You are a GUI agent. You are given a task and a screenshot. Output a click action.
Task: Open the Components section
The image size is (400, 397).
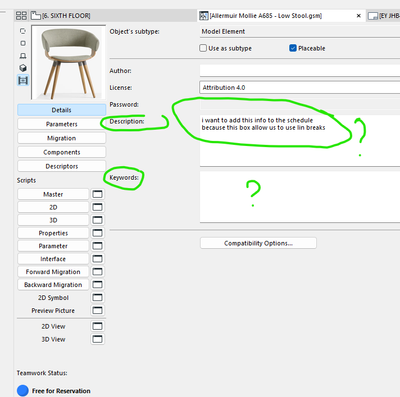click(x=61, y=152)
